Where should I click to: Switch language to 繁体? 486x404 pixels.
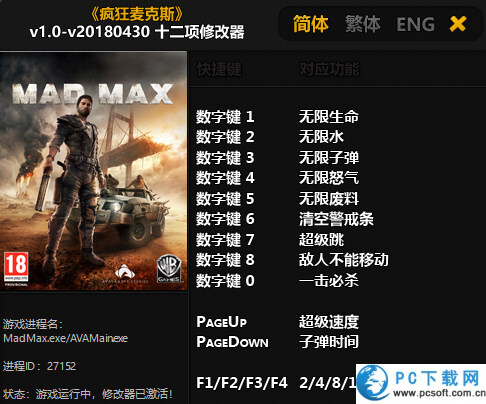point(363,24)
